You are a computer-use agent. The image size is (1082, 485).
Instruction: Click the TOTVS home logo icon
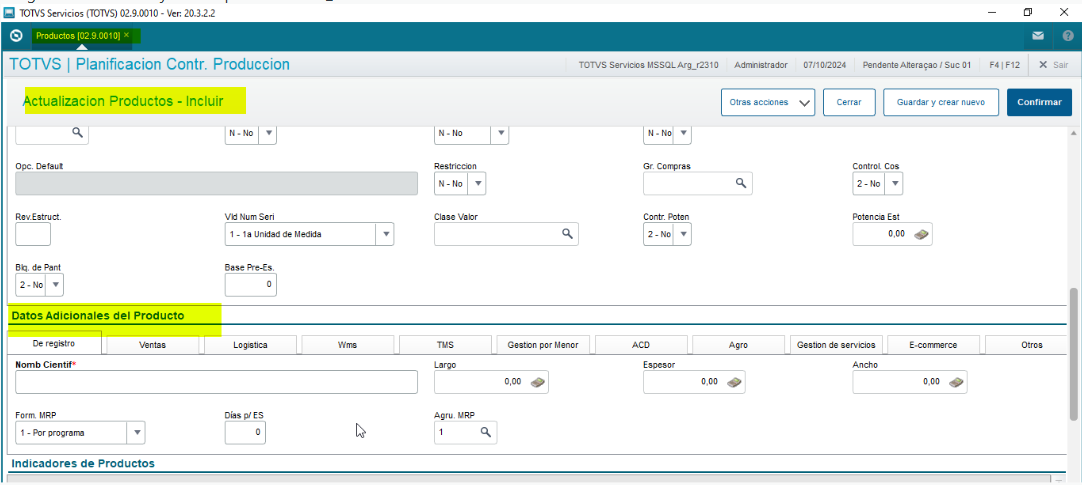17,36
